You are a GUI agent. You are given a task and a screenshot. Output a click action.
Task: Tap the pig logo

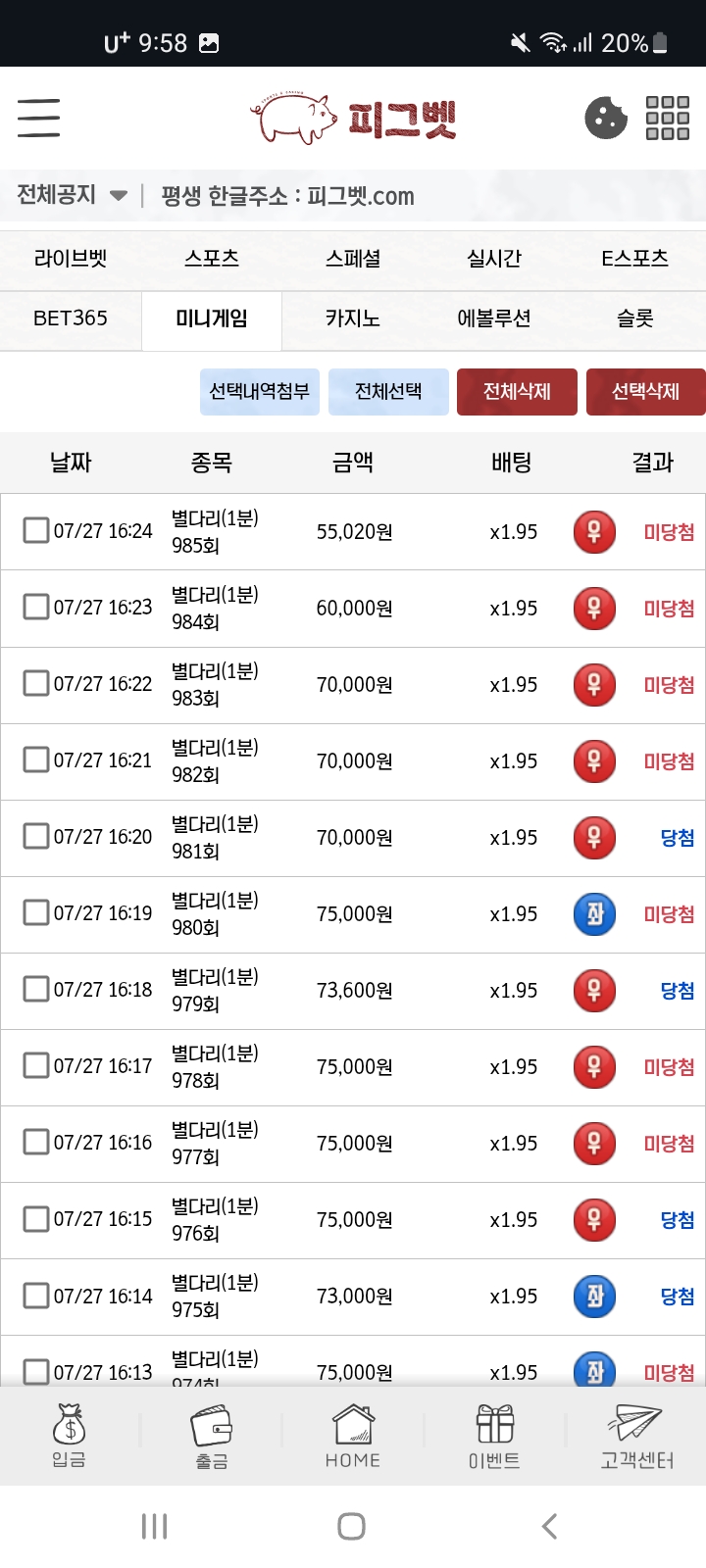pyautogui.click(x=353, y=119)
